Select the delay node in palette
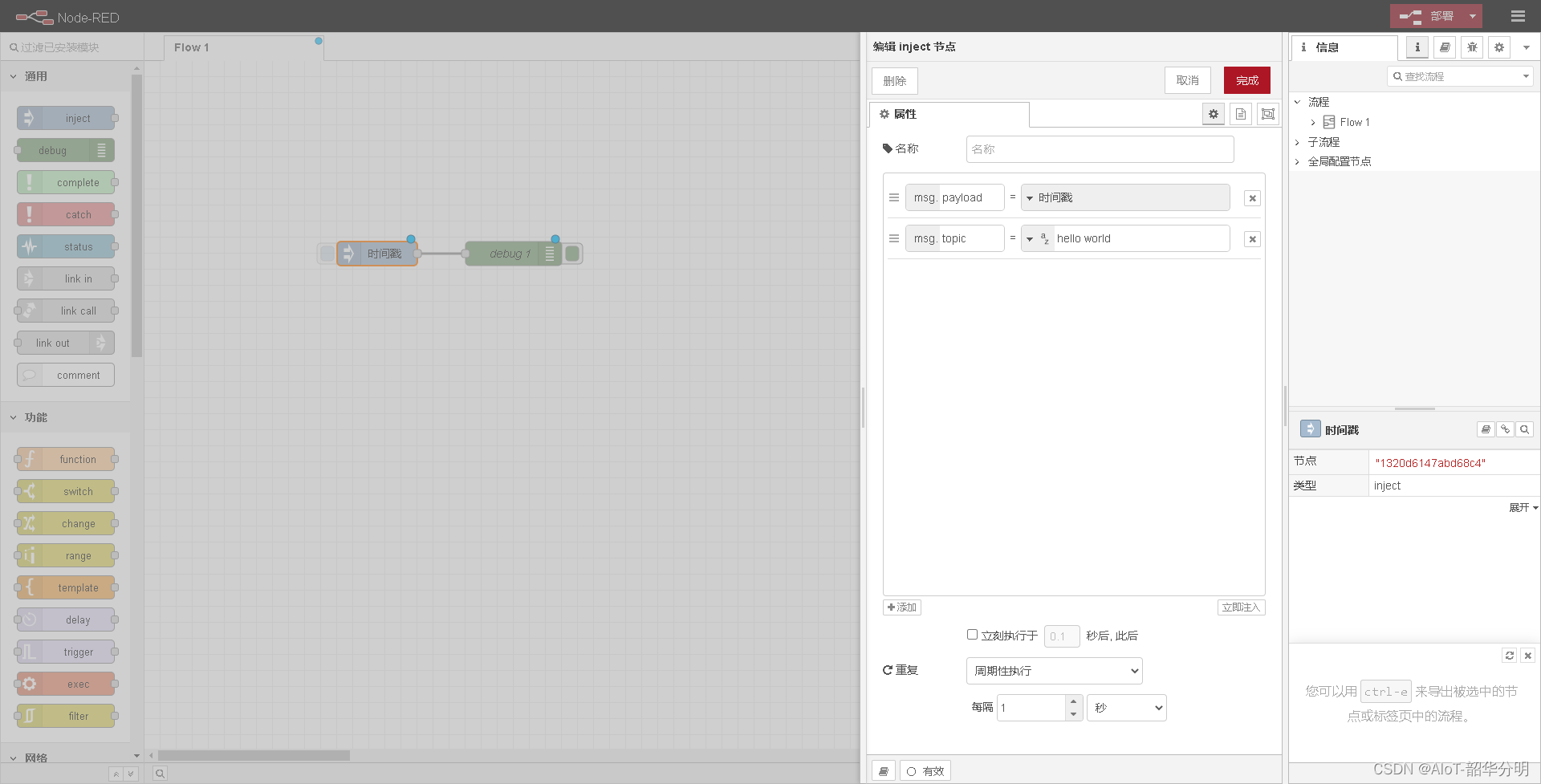The width and height of the screenshot is (1541, 784). tap(66, 619)
